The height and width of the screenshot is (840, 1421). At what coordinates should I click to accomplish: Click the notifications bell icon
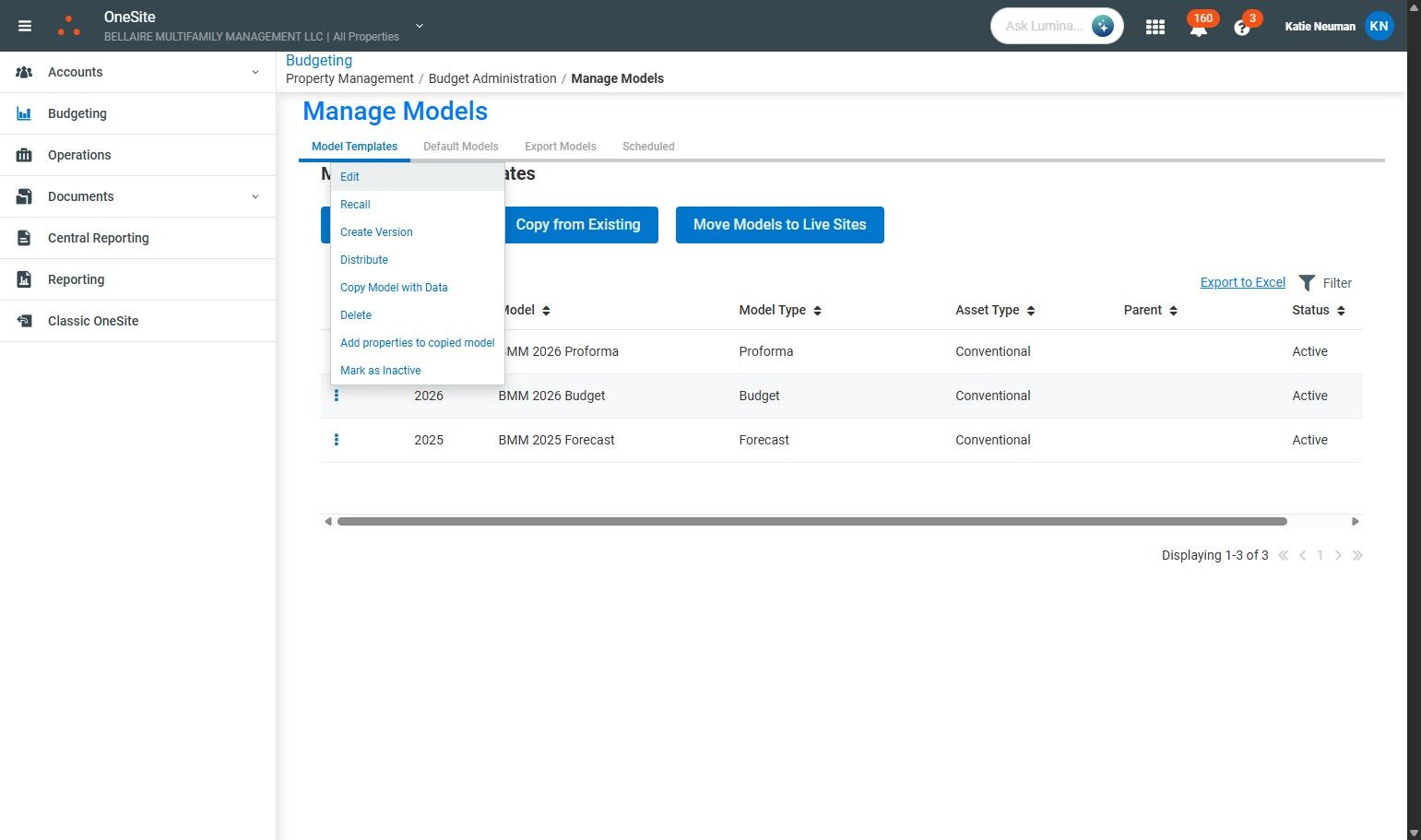point(1198,28)
